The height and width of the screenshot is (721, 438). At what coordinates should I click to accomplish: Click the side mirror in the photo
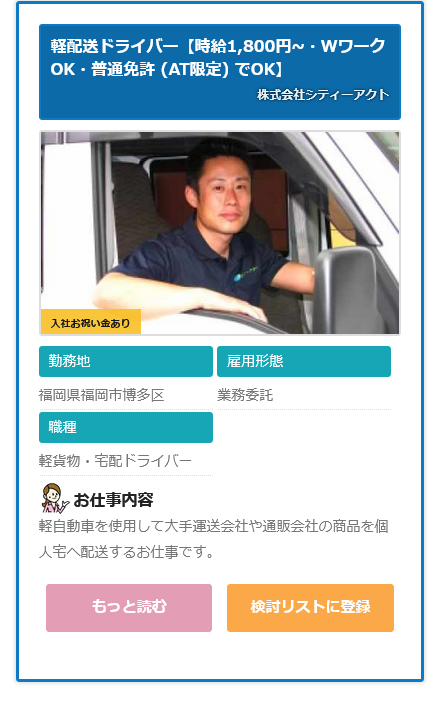tap(350, 289)
